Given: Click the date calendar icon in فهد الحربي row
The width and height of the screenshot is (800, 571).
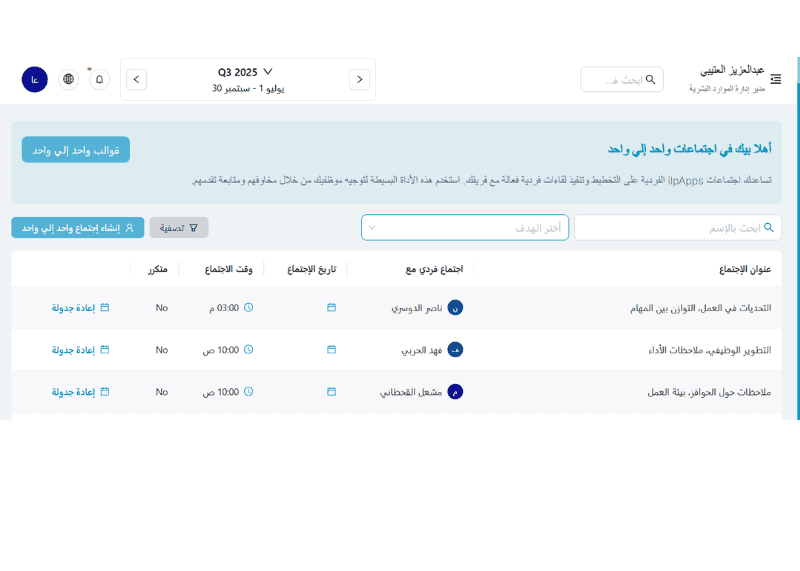Looking at the screenshot, I should (331, 350).
